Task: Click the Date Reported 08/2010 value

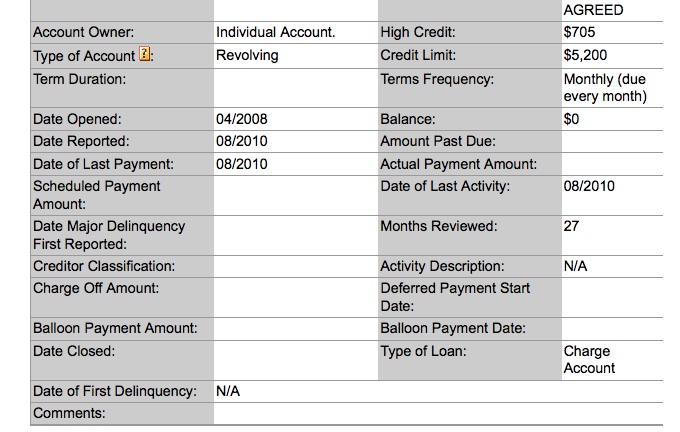Action: (x=242, y=141)
